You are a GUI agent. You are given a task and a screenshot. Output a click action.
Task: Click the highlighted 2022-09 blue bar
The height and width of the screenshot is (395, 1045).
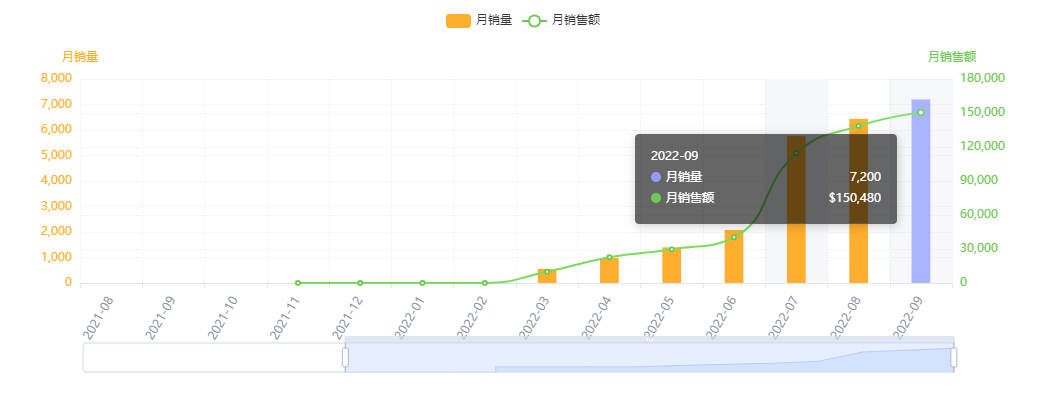click(x=920, y=191)
